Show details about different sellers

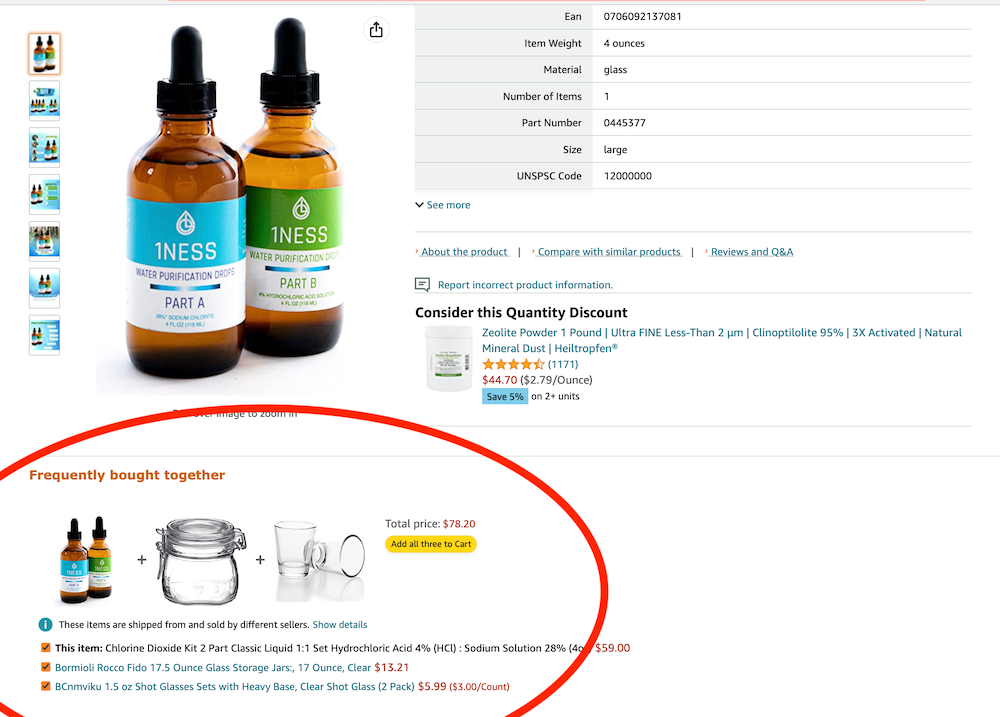tap(340, 625)
